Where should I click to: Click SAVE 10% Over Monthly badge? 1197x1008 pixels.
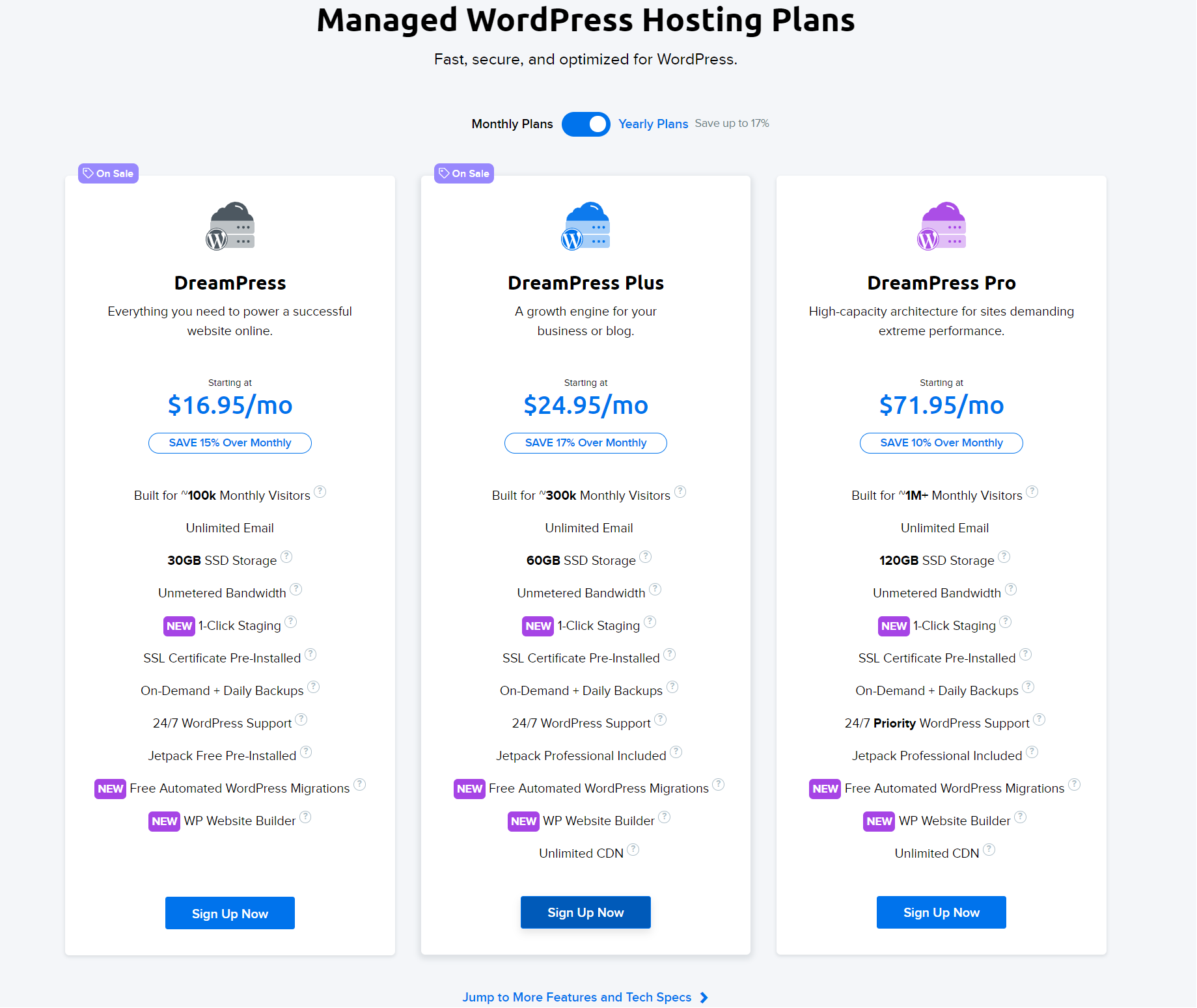[x=941, y=443]
